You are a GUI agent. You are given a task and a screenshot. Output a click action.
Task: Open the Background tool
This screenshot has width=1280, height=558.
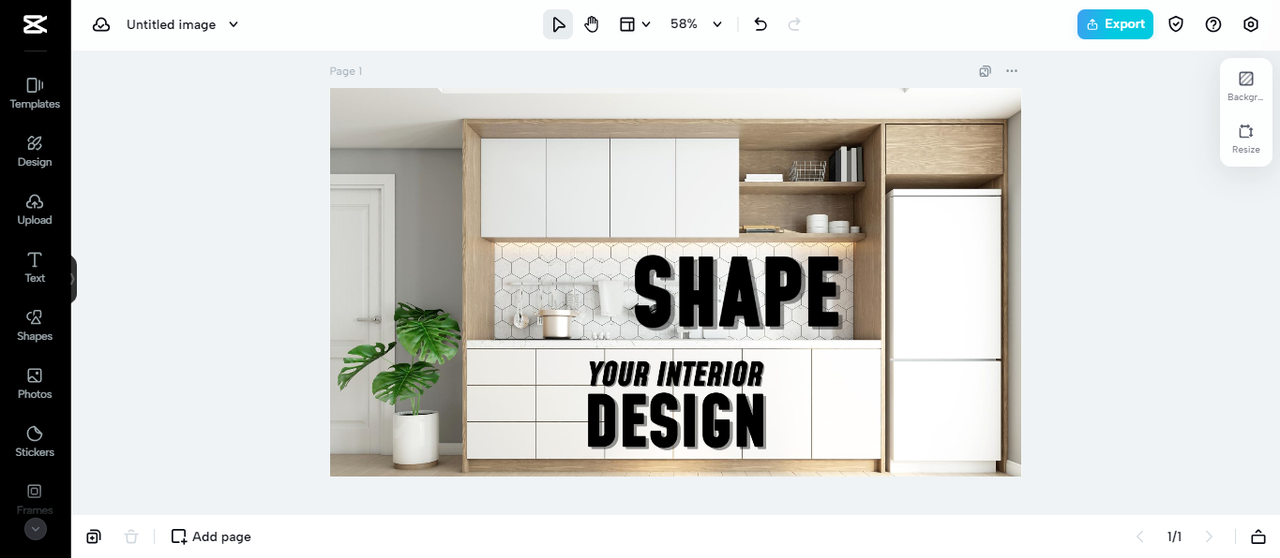(1246, 86)
